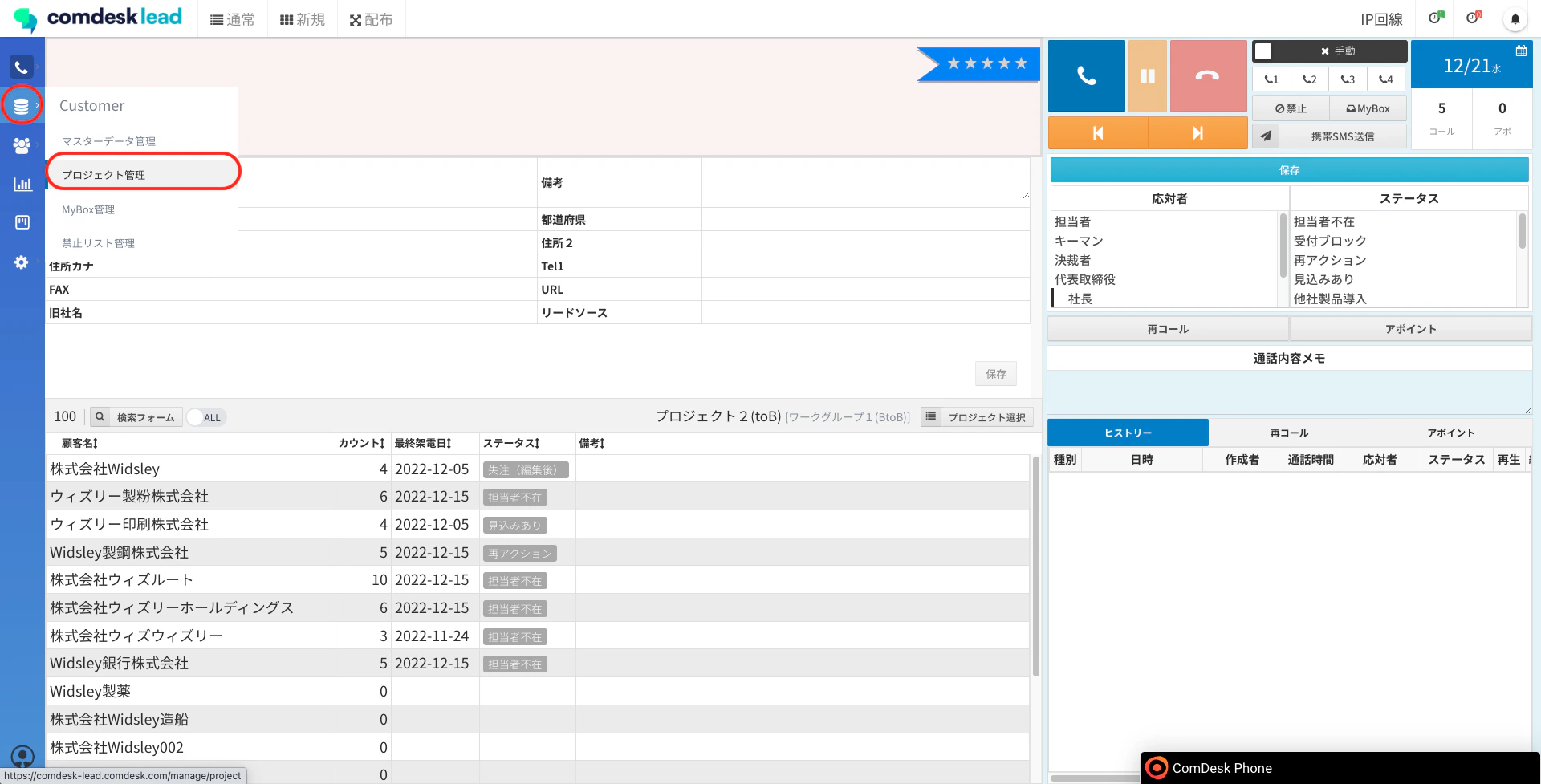Click the search magnifier icon beside 検索フォーム
Image resolution: width=1541 pixels, height=784 pixels.
click(100, 417)
